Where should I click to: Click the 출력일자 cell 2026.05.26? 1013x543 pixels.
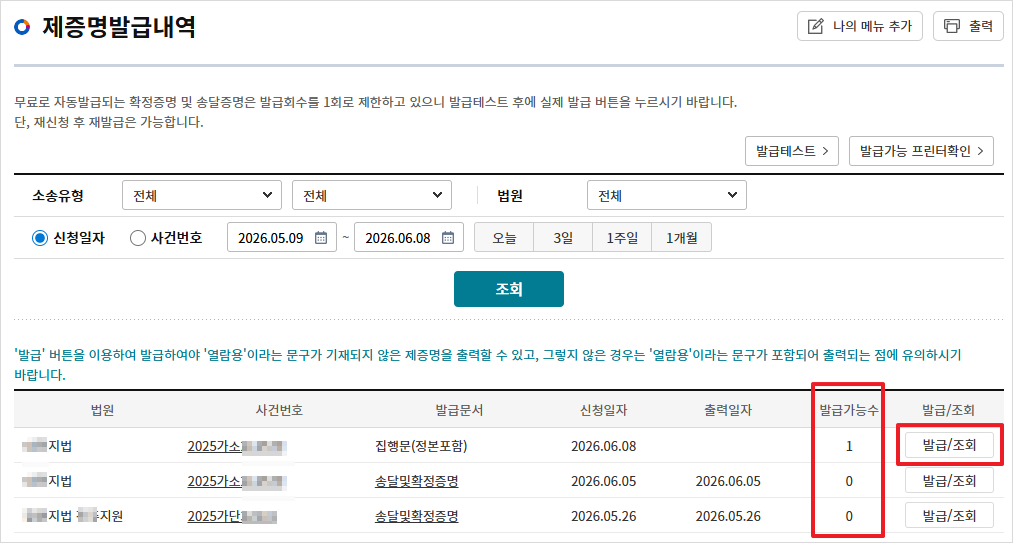click(728, 516)
